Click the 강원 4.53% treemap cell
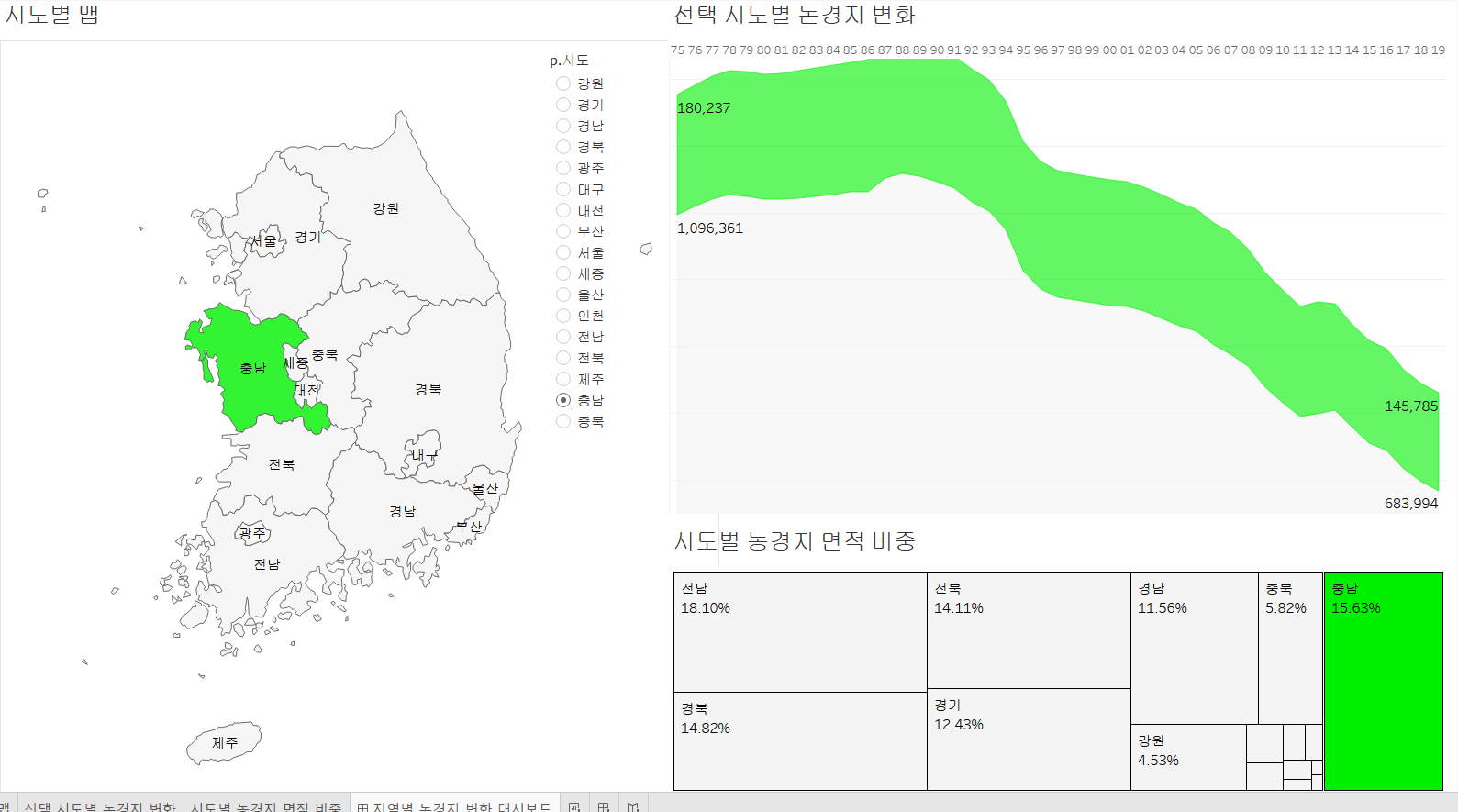The image size is (1458, 812). [x=1188, y=757]
